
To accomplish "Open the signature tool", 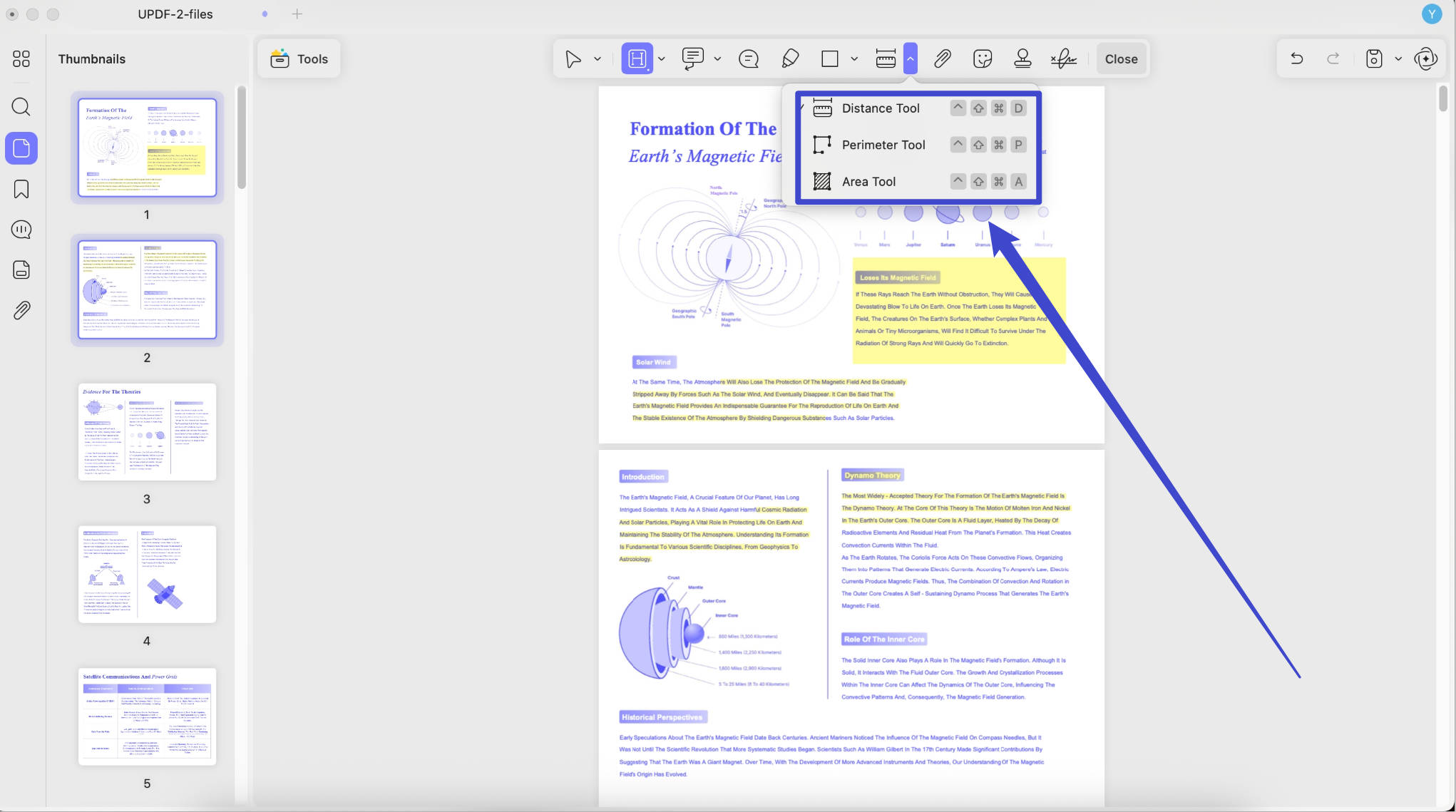I will tap(1063, 58).
